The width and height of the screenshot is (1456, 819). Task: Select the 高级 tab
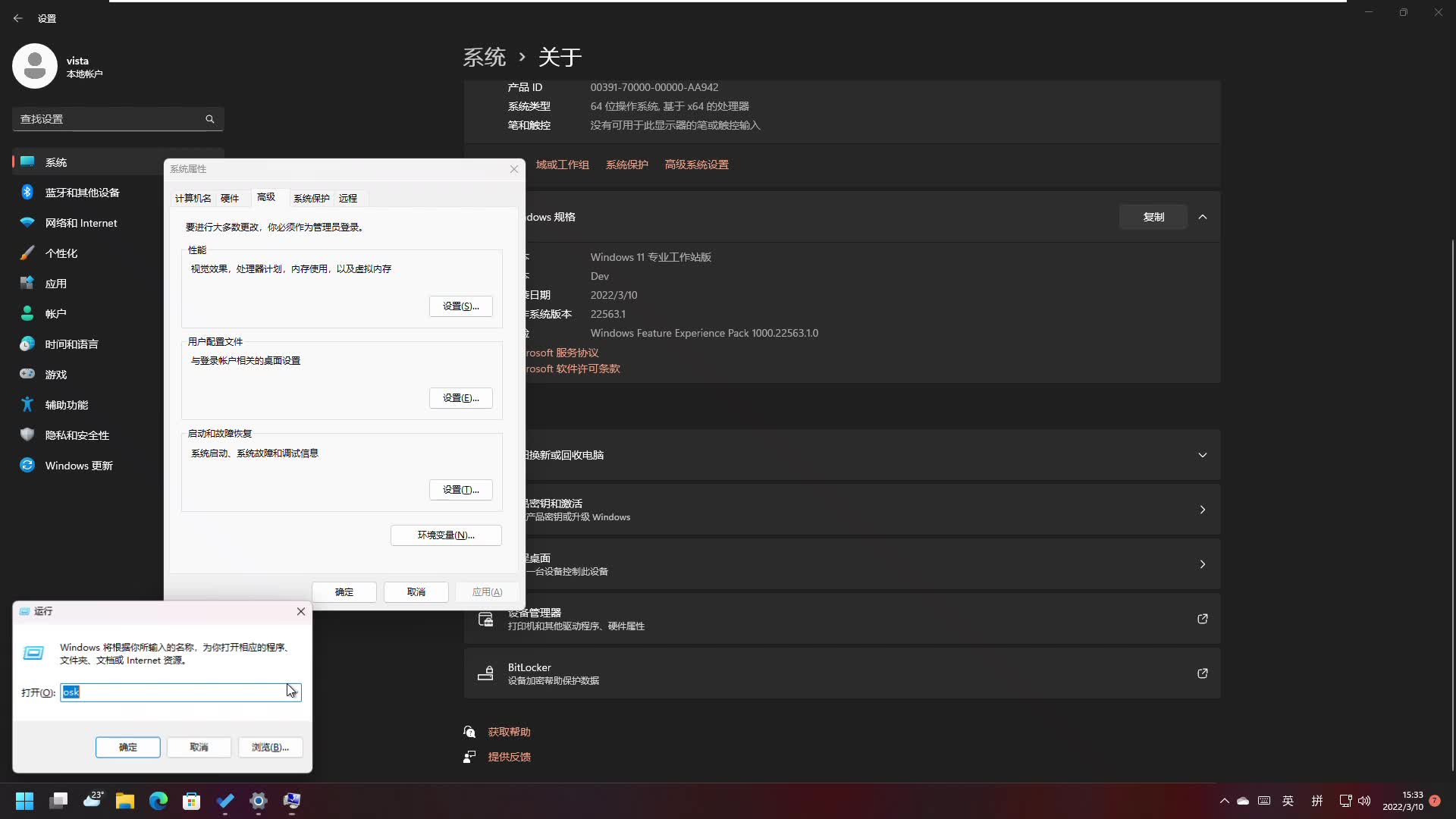tap(266, 197)
